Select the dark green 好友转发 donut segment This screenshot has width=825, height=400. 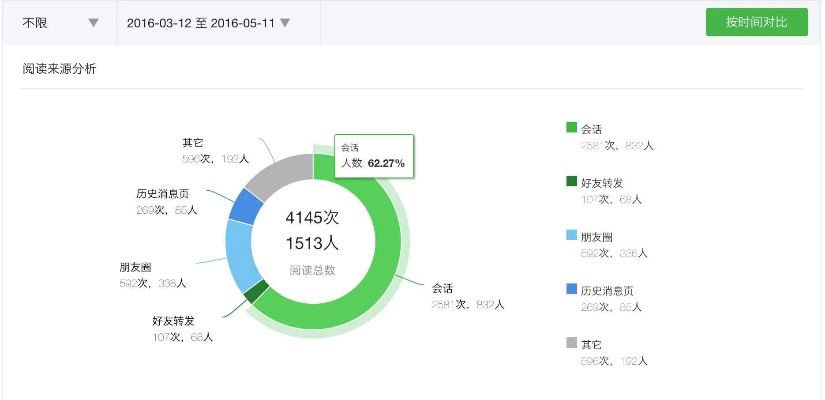tap(256, 291)
